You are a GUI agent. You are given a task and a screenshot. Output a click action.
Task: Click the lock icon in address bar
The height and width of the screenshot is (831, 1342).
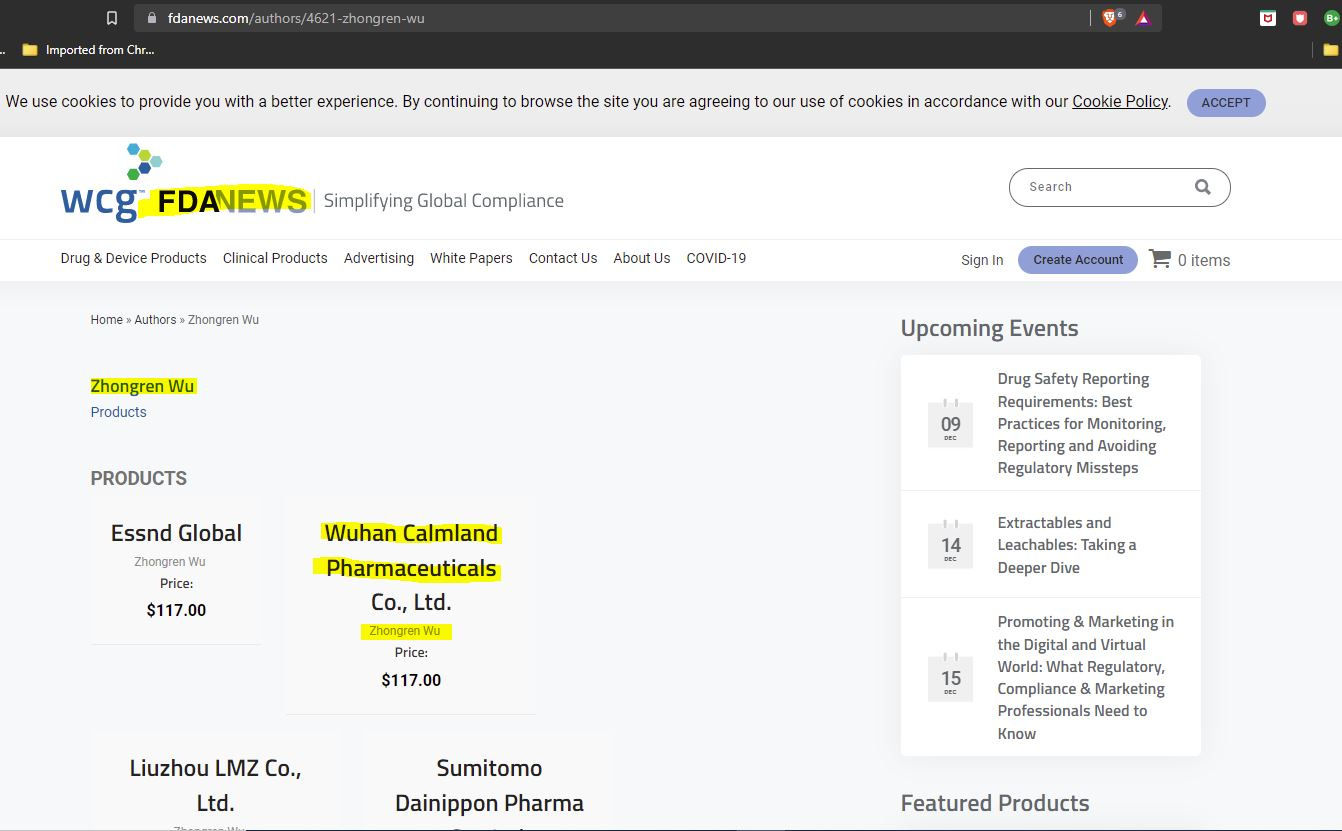click(152, 18)
